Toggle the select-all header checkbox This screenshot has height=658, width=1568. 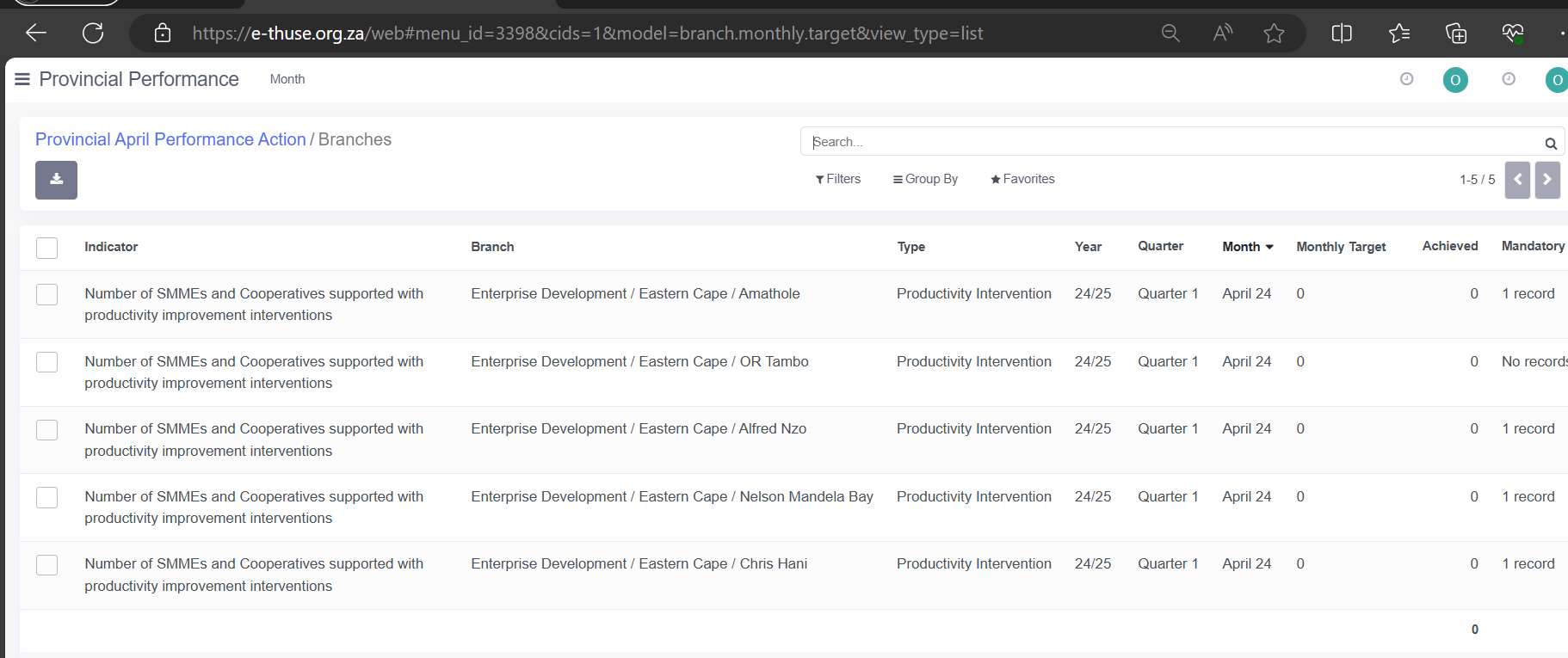coord(47,248)
